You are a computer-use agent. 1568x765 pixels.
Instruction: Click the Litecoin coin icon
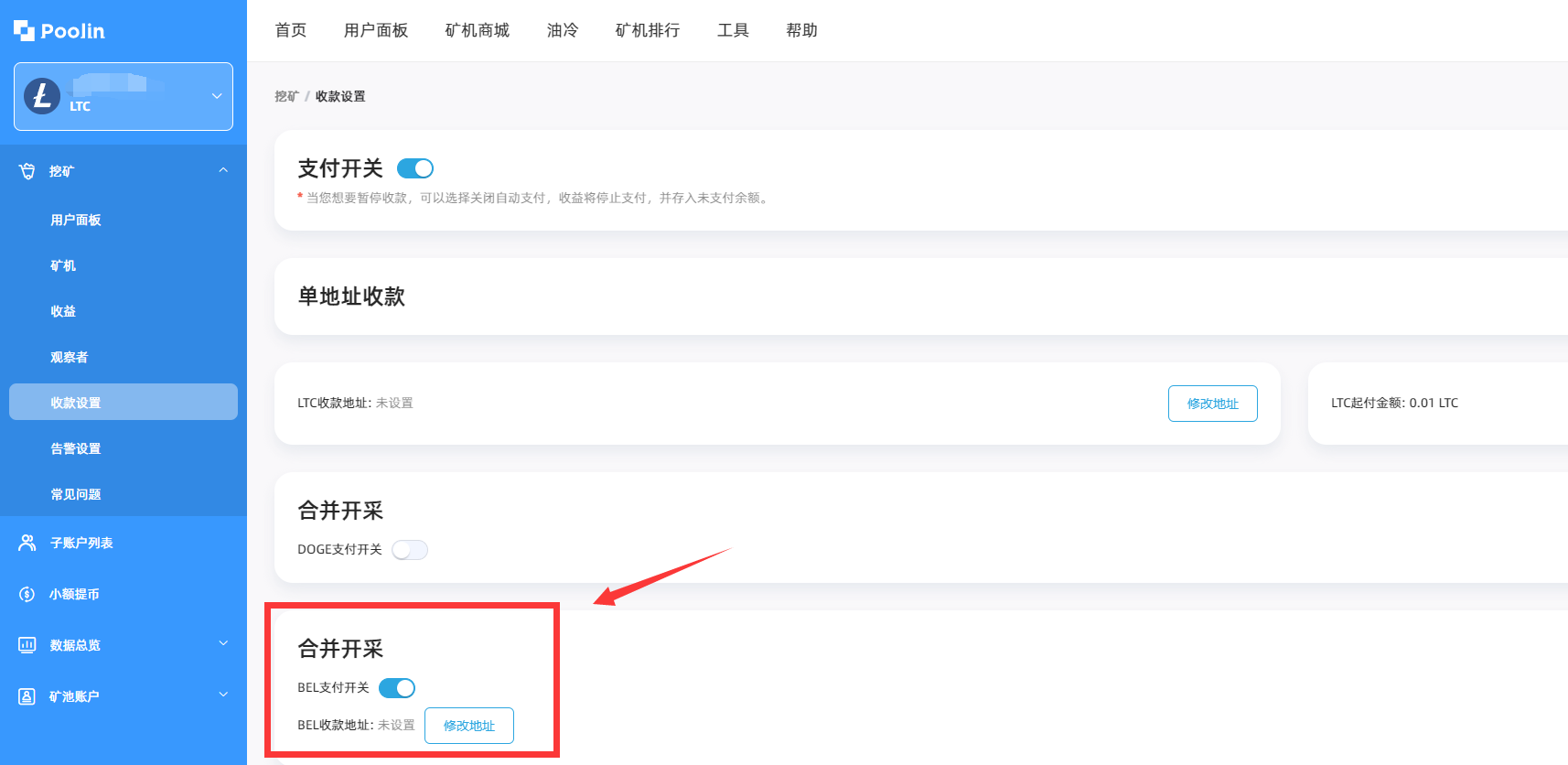pos(42,95)
